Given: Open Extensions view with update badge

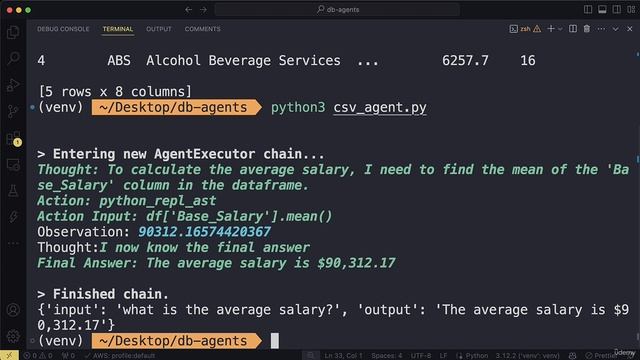Looking at the screenshot, I should 13,139.
